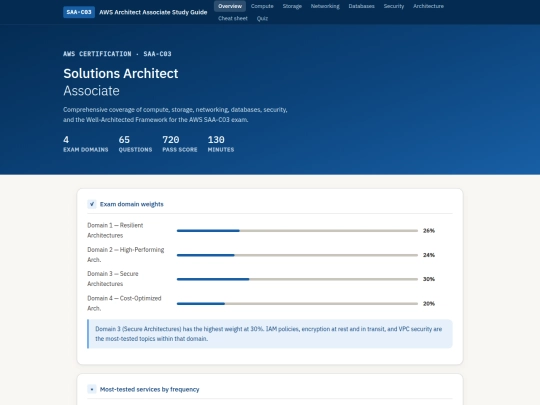Click the 30% value for Domain 3

click(x=429, y=279)
